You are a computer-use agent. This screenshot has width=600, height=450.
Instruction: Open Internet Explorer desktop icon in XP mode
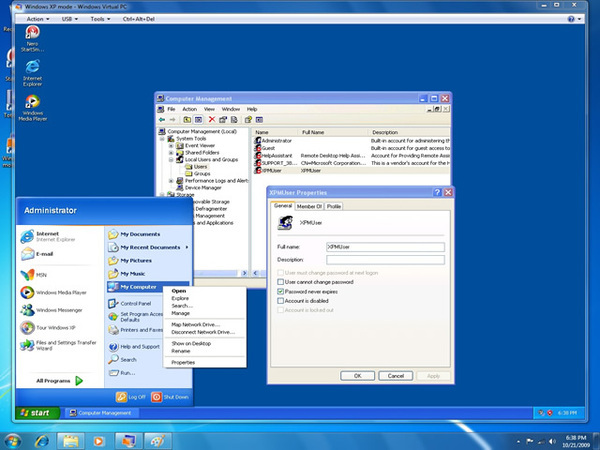point(33,73)
